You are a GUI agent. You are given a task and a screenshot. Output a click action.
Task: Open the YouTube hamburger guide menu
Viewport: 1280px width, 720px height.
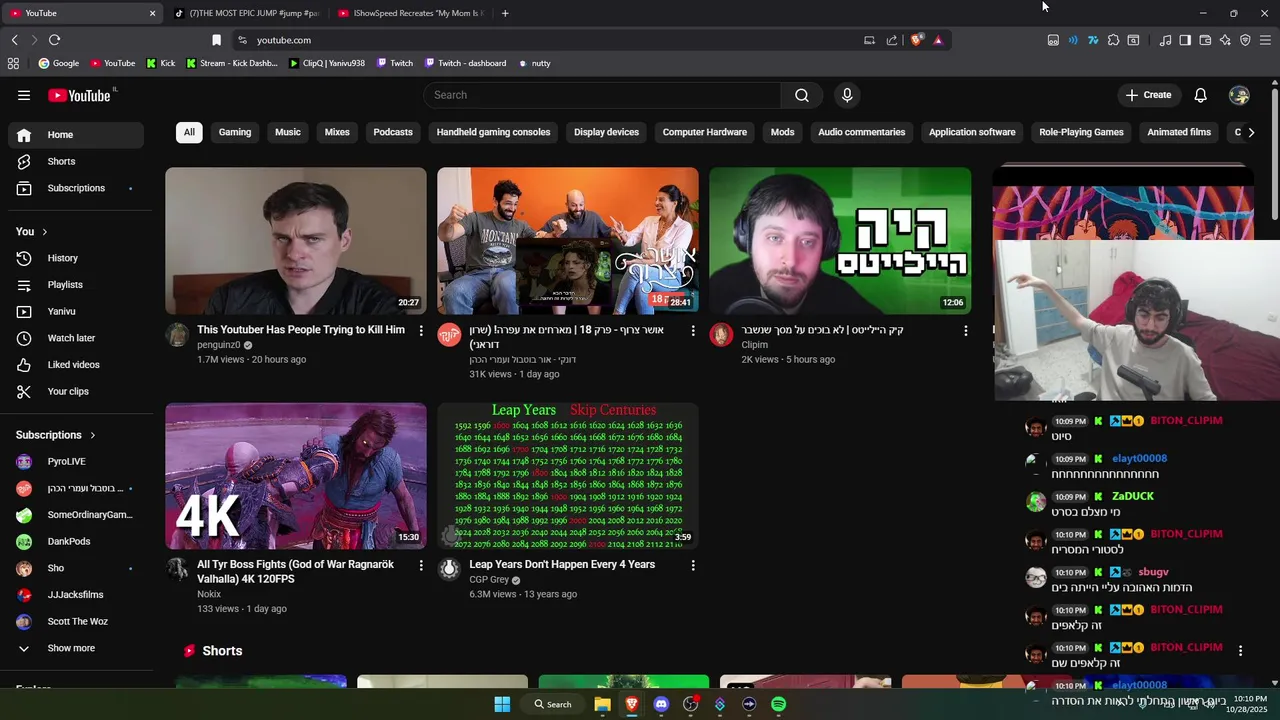pyautogui.click(x=24, y=95)
